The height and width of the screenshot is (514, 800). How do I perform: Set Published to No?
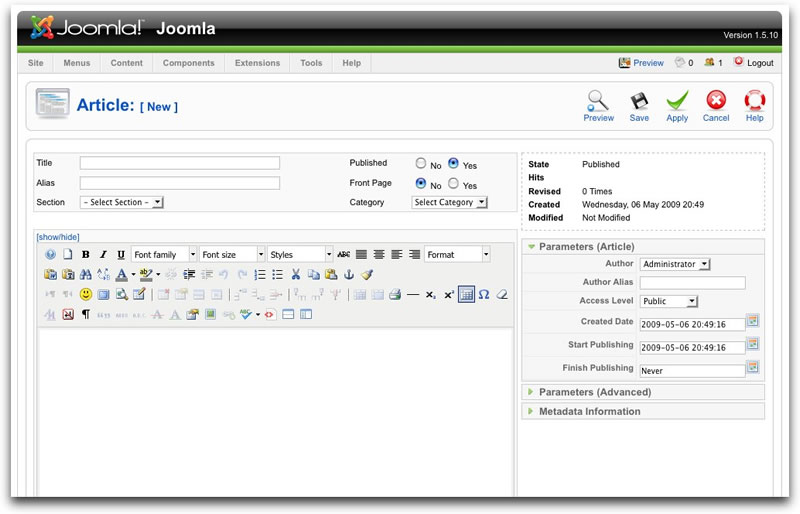(421, 163)
